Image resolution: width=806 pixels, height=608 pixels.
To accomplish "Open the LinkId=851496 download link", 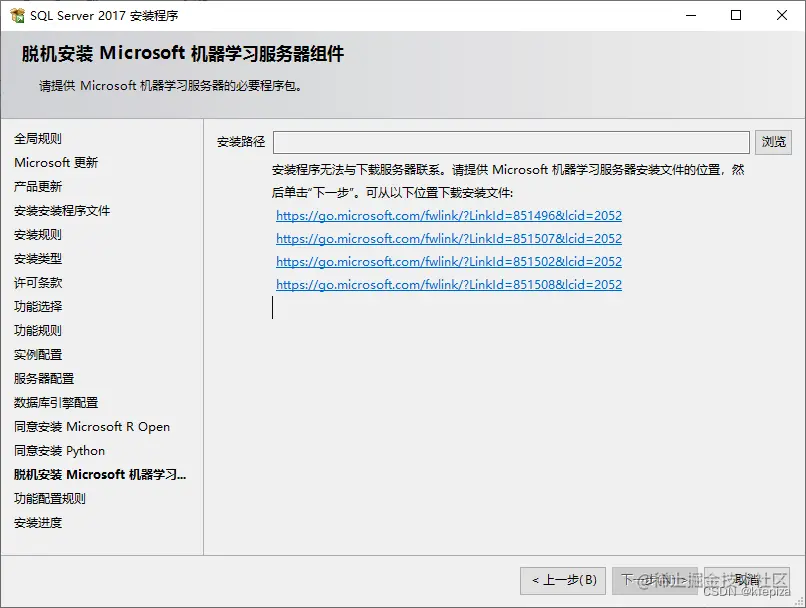I will (x=449, y=215).
